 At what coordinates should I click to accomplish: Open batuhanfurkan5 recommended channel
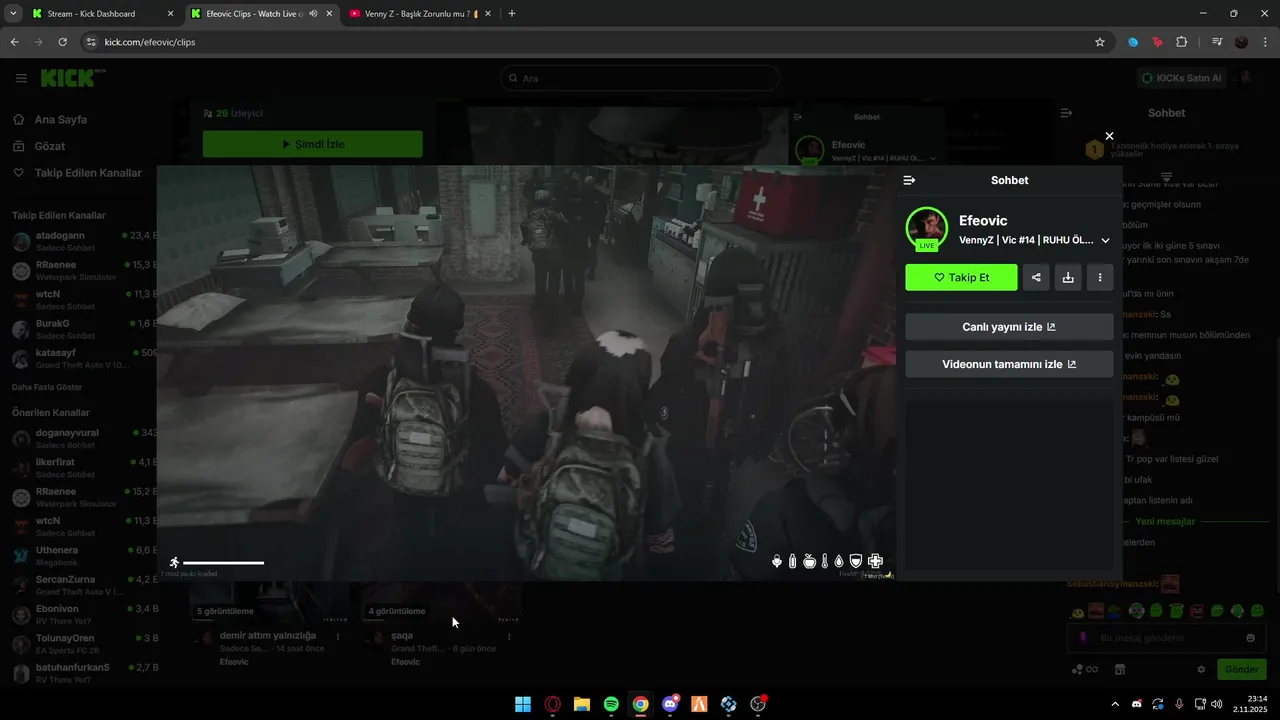[84, 672]
